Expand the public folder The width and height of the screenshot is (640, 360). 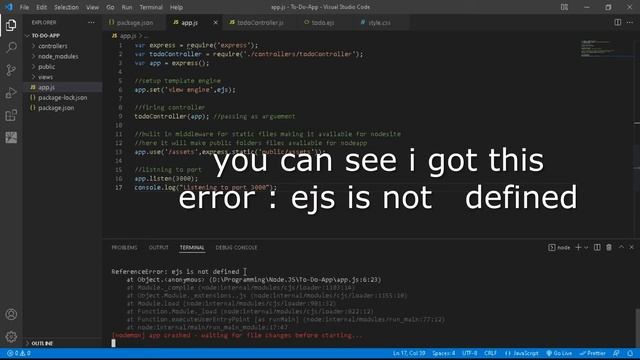coord(47,67)
